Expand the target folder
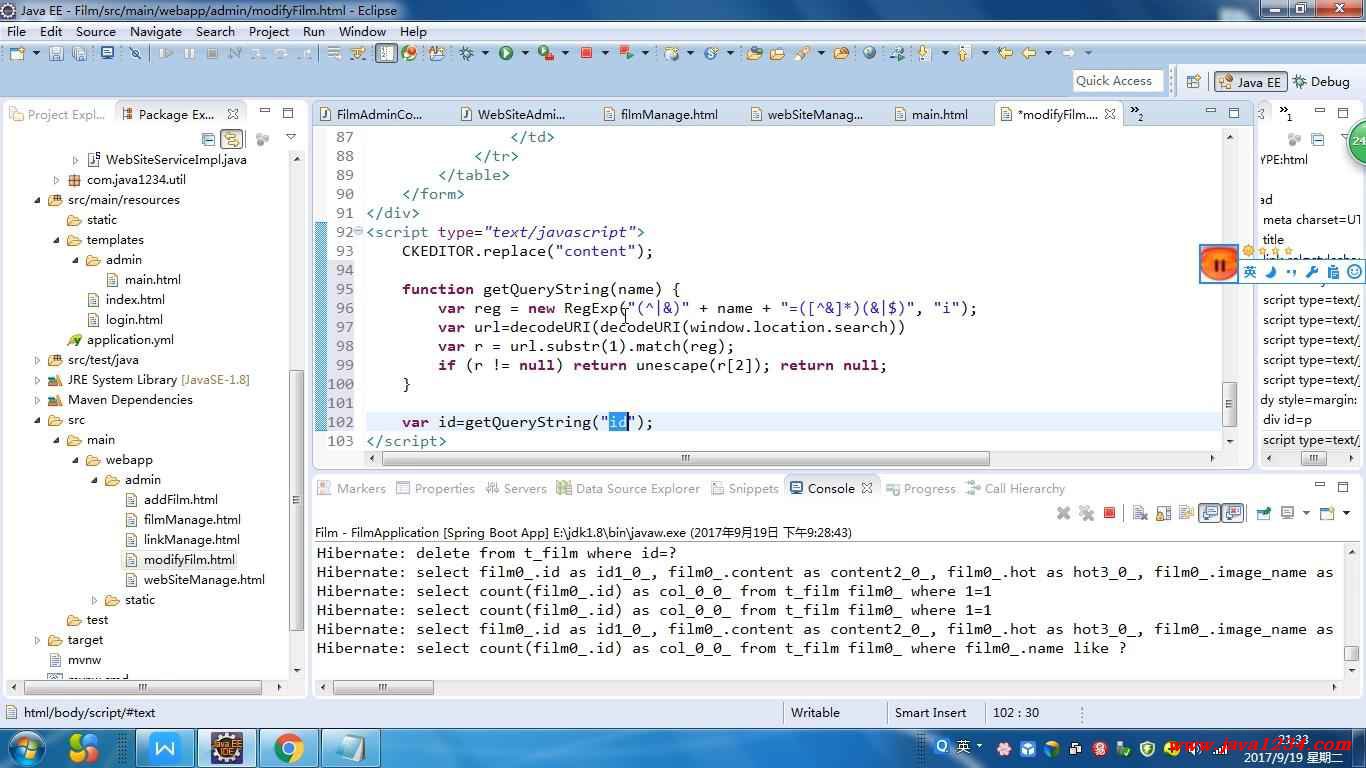 tap(38, 640)
